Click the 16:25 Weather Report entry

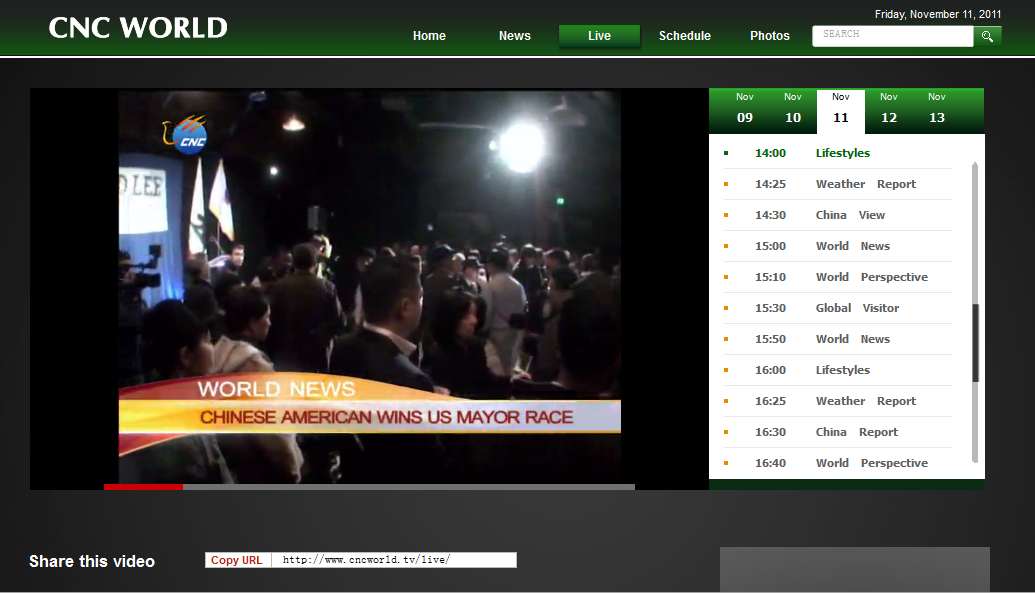(838, 401)
